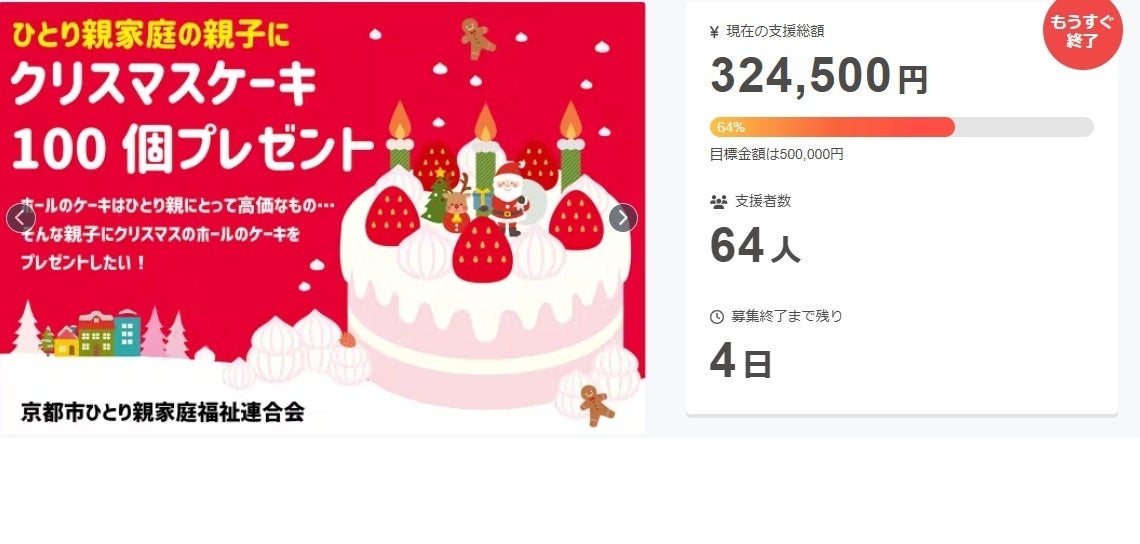Click the previous slide arrow on carousel
The width and height of the screenshot is (1140, 544).
click(20, 218)
